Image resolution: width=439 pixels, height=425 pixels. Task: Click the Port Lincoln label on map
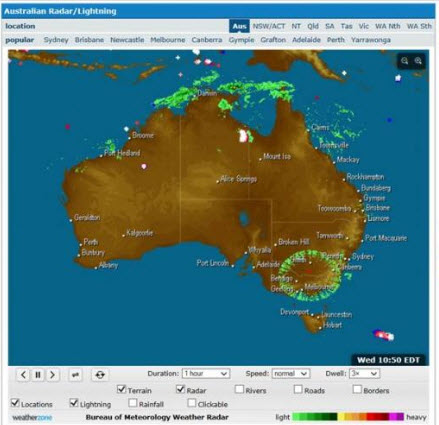[x=213, y=263]
